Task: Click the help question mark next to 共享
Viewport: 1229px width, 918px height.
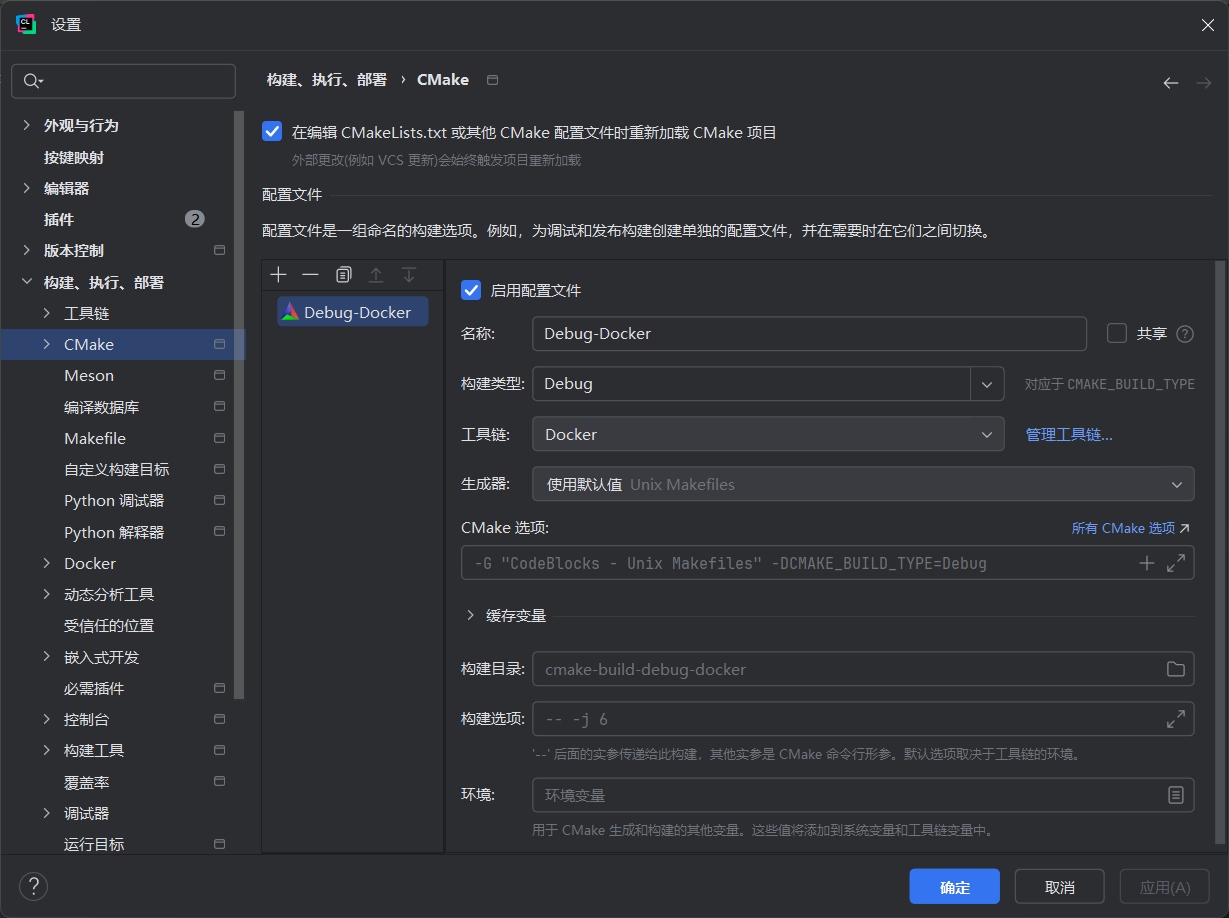Action: click(x=1185, y=334)
